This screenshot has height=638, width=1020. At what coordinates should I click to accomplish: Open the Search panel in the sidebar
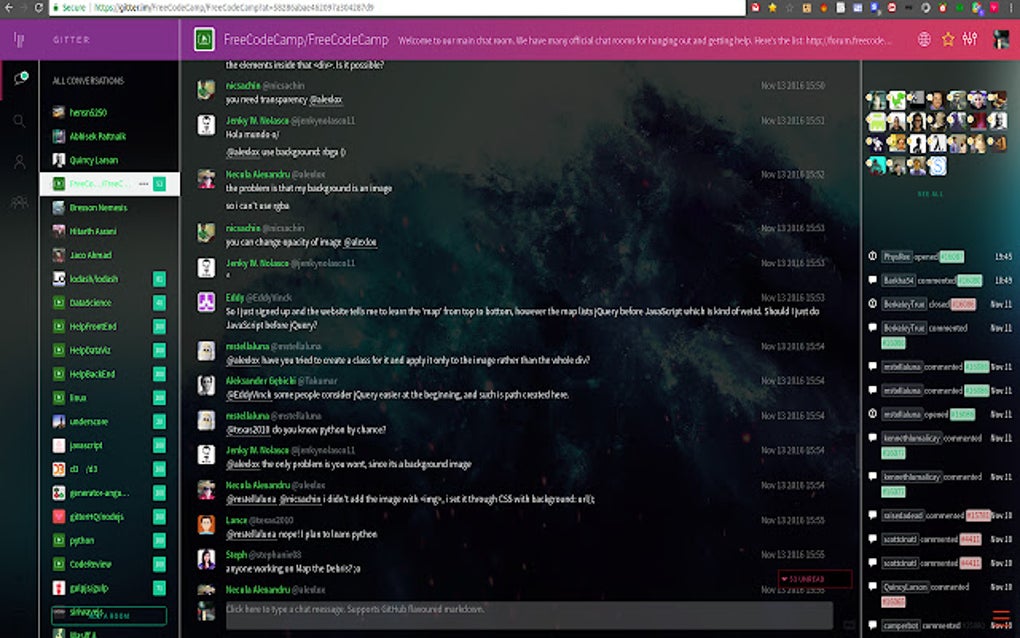[18, 122]
